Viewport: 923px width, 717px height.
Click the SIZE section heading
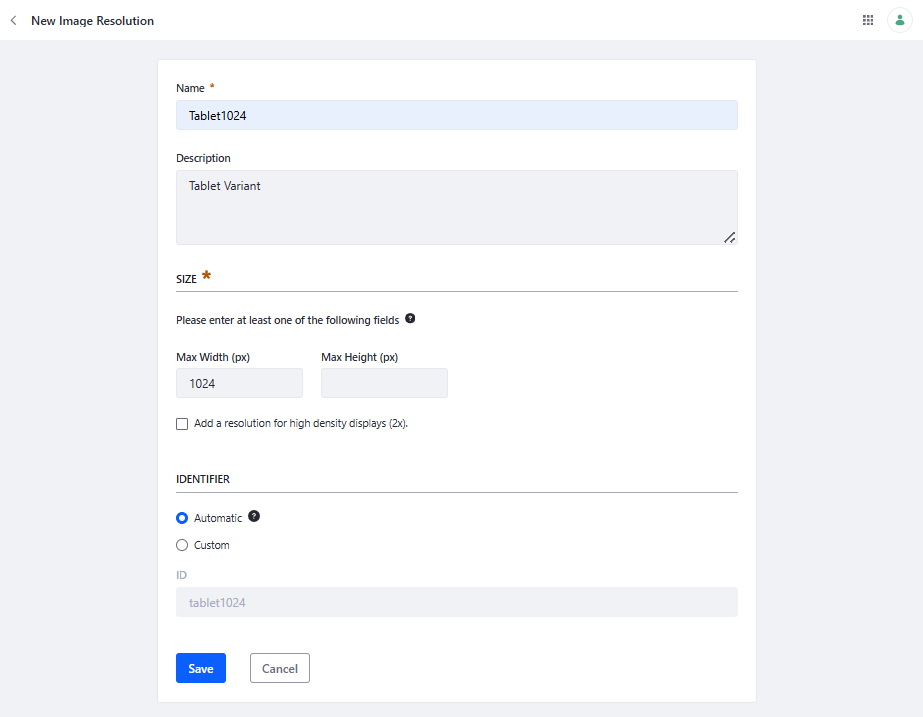tap(186, 278)
